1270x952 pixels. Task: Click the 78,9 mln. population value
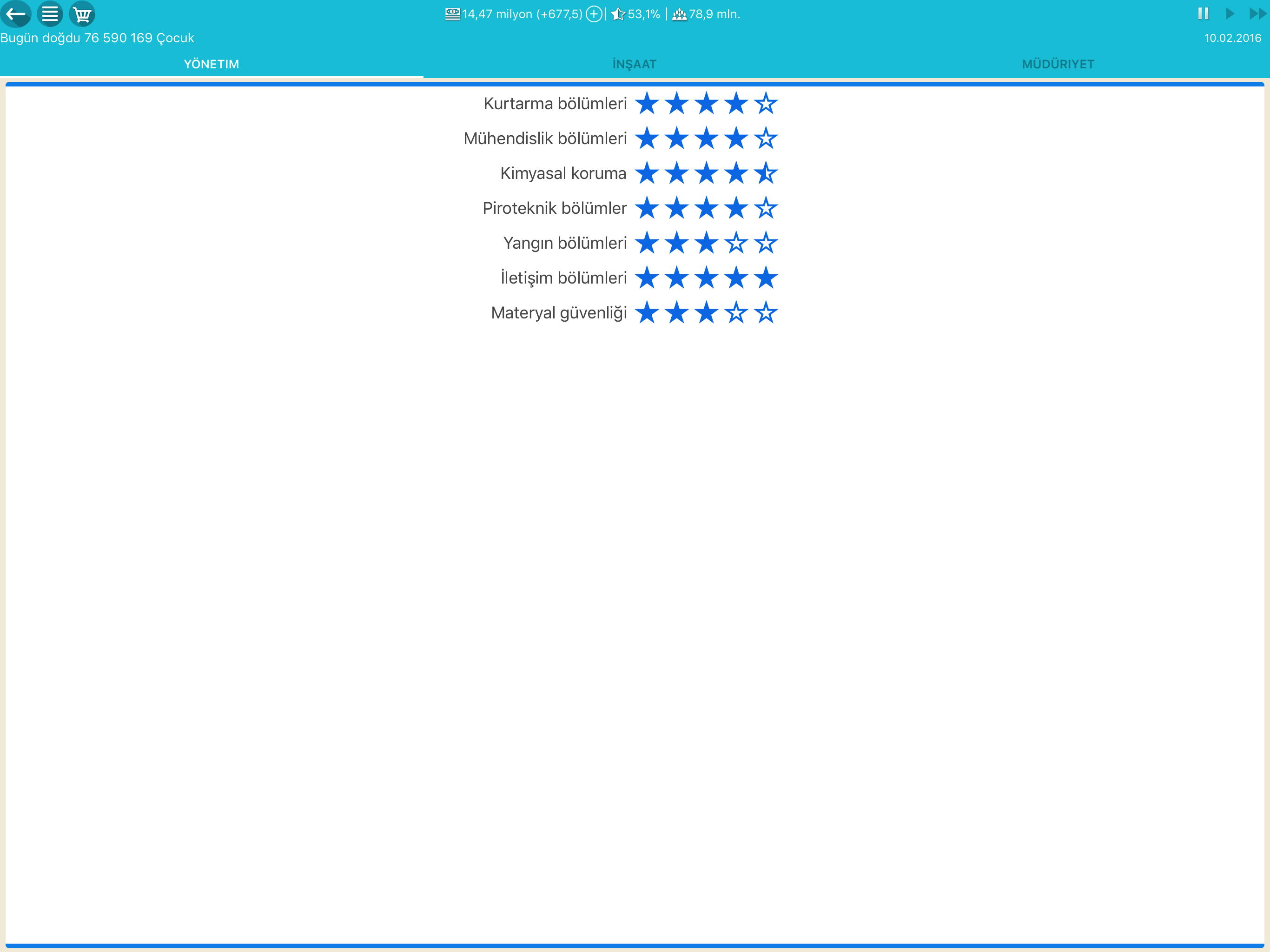714,14
